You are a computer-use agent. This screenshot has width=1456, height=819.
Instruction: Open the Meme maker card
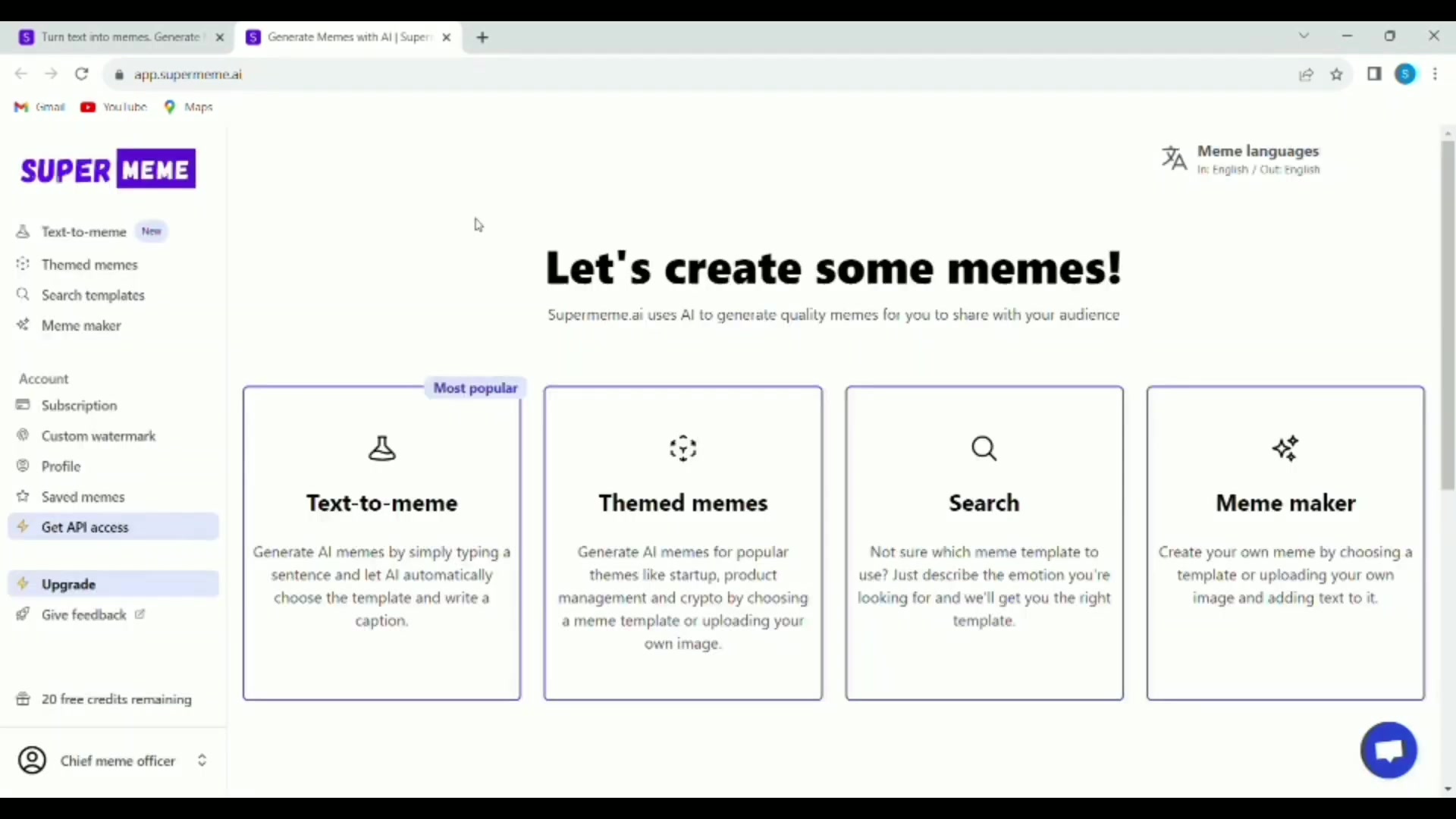coord(1285,543)
